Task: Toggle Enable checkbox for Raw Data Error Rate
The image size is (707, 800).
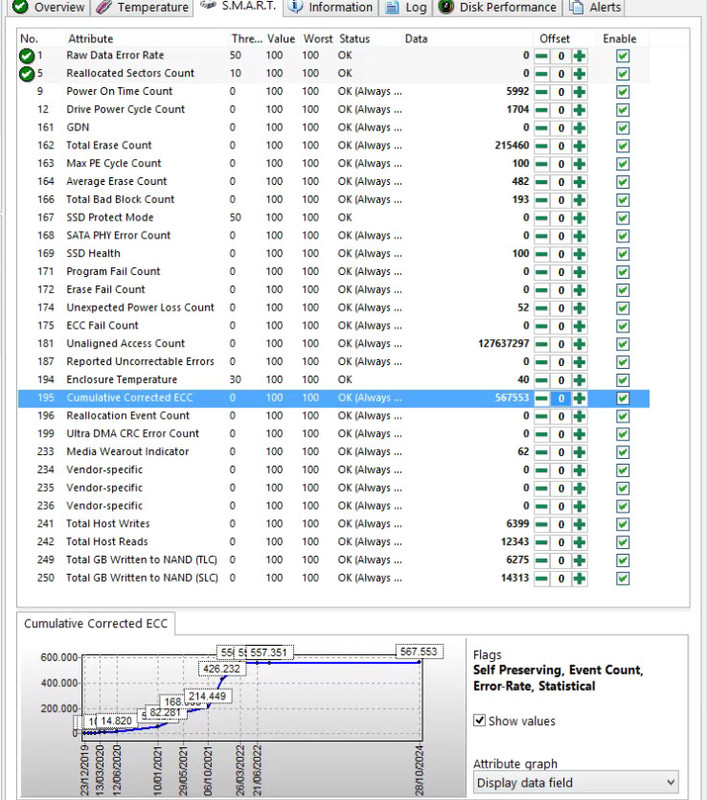Action: [622, 56]
